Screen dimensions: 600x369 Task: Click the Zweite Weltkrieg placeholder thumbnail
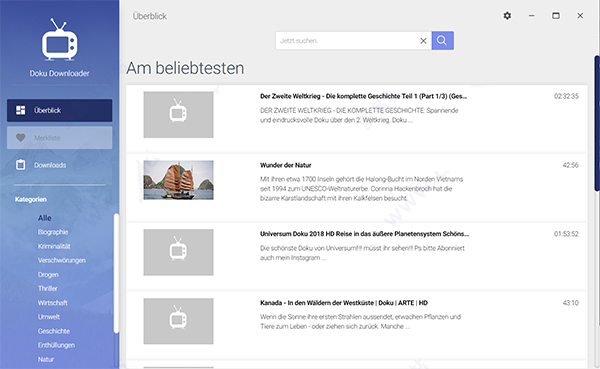(178, 114)
